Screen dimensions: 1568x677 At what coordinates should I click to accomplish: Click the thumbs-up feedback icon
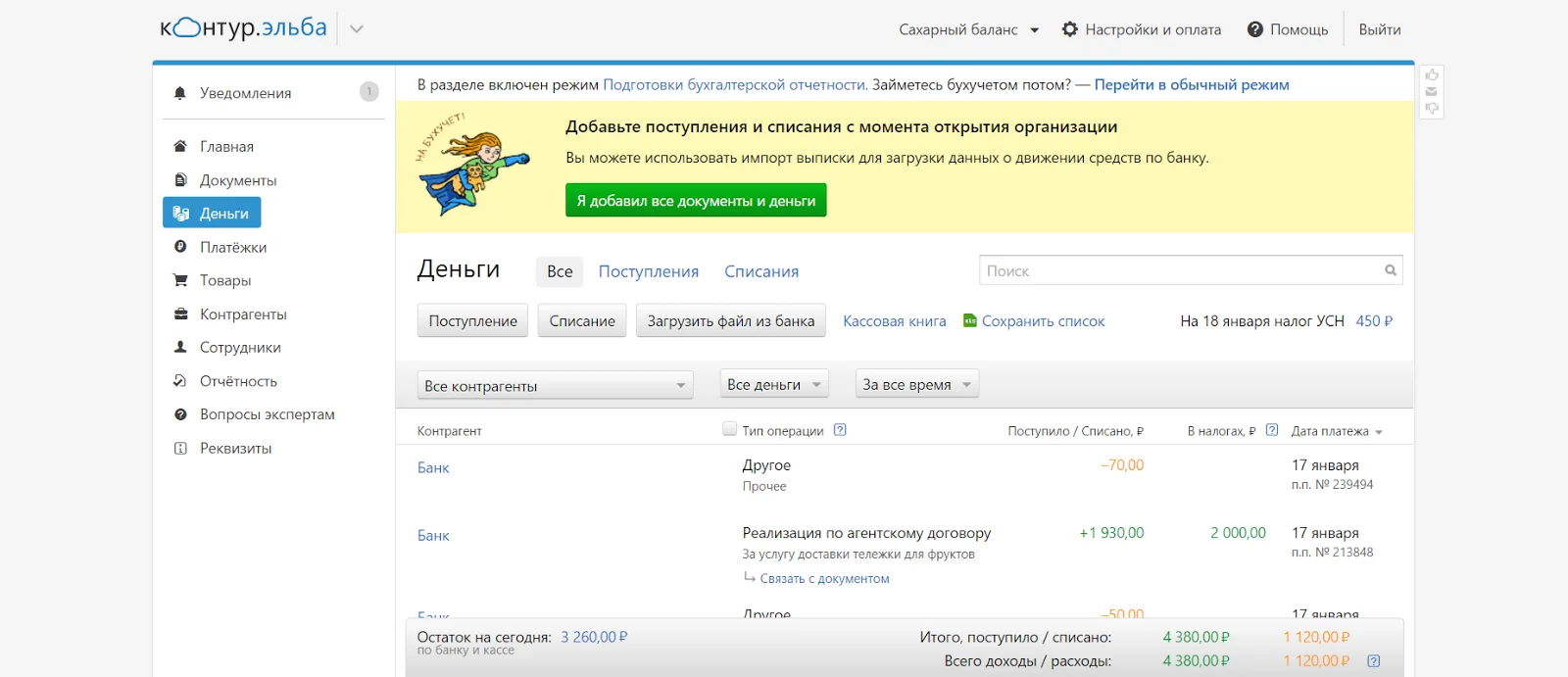tap(1432, 75)
